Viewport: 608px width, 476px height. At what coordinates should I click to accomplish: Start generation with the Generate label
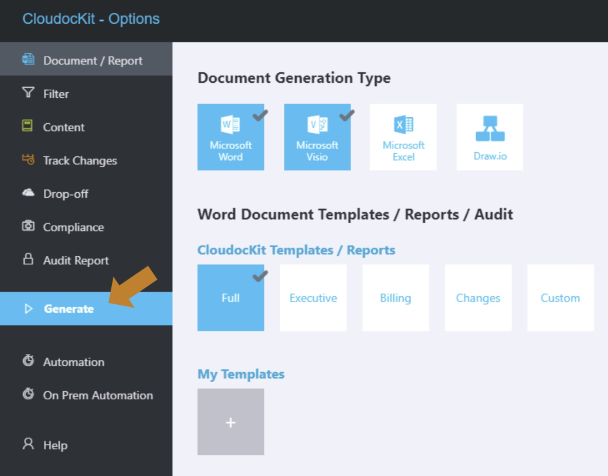click(x=69, y=309)
